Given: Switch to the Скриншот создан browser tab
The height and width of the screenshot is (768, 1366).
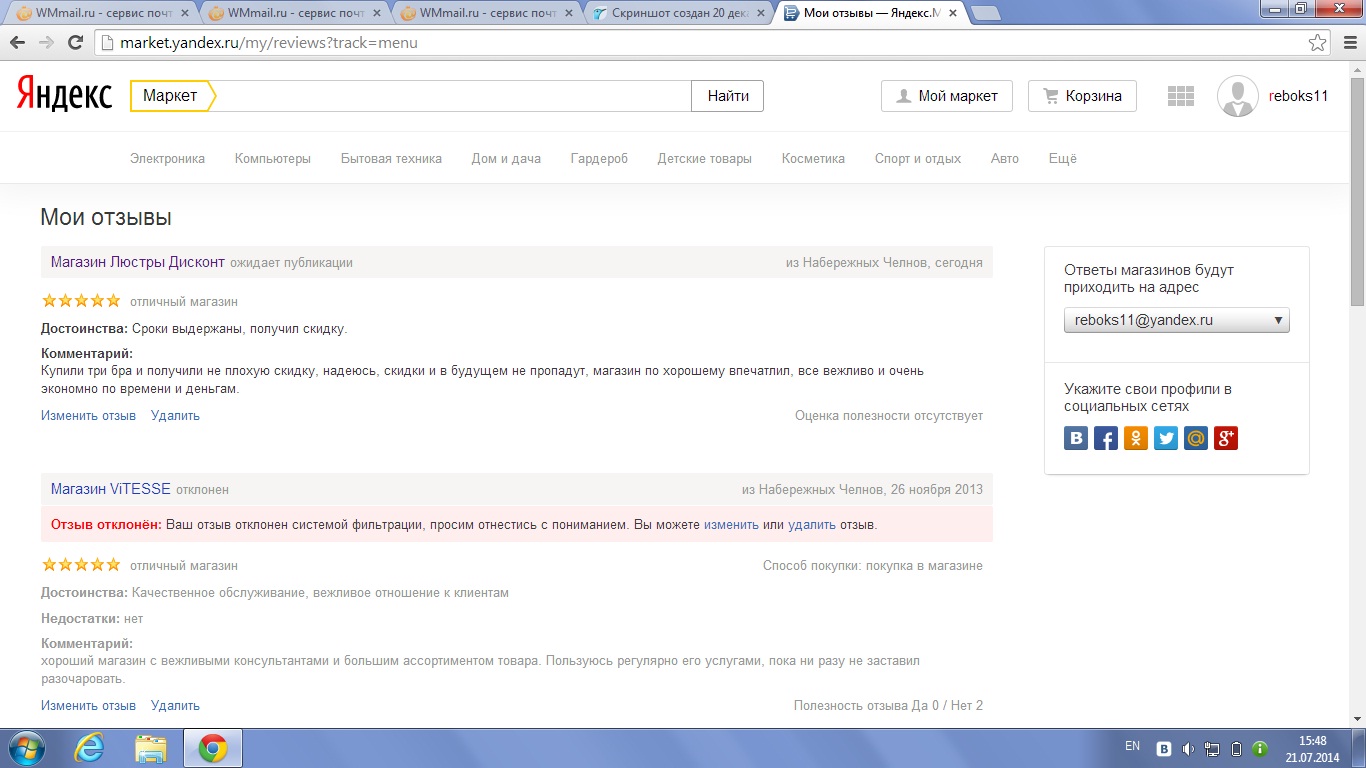Looking at the screenshot, I should click(x=680, y=14).
